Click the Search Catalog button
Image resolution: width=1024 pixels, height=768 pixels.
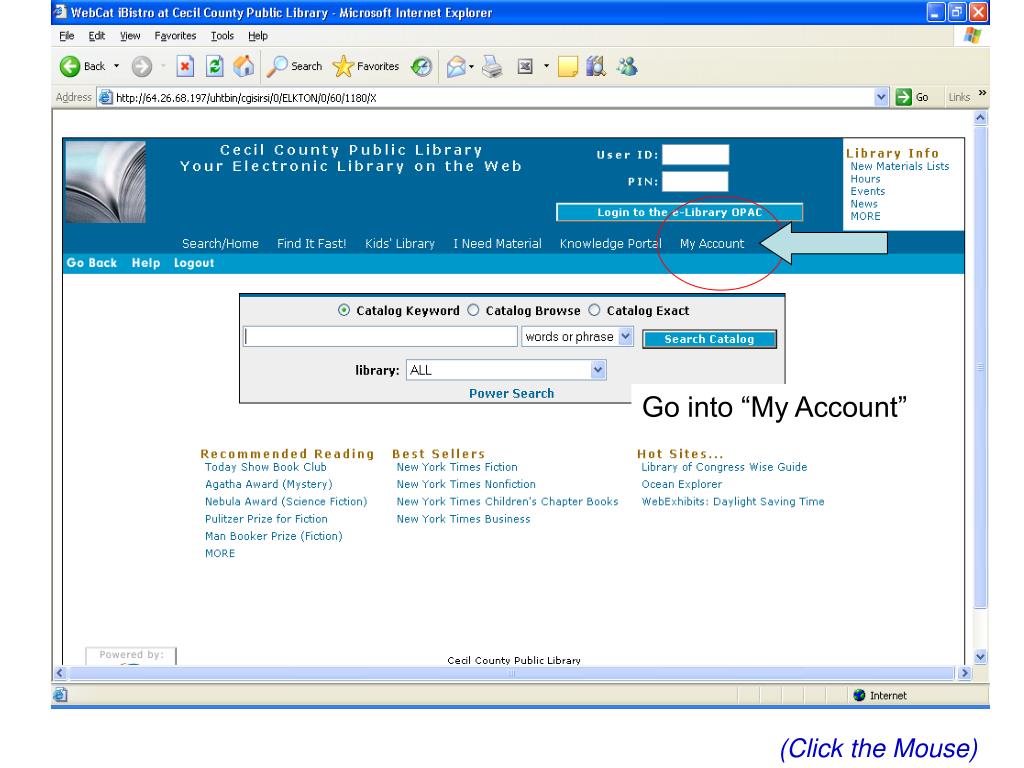[x=709, y=339]
